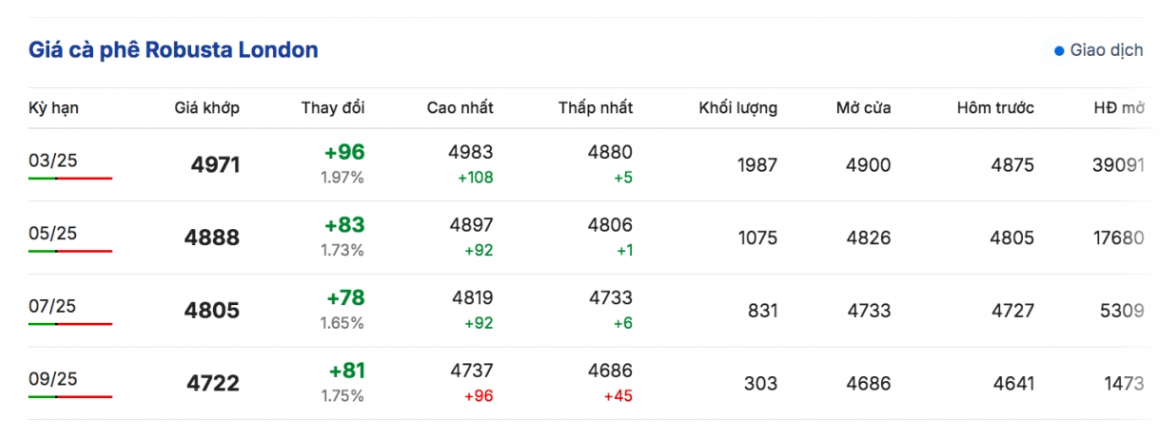
Task: Select the 05/25 contract term
Action: [53, 233]
